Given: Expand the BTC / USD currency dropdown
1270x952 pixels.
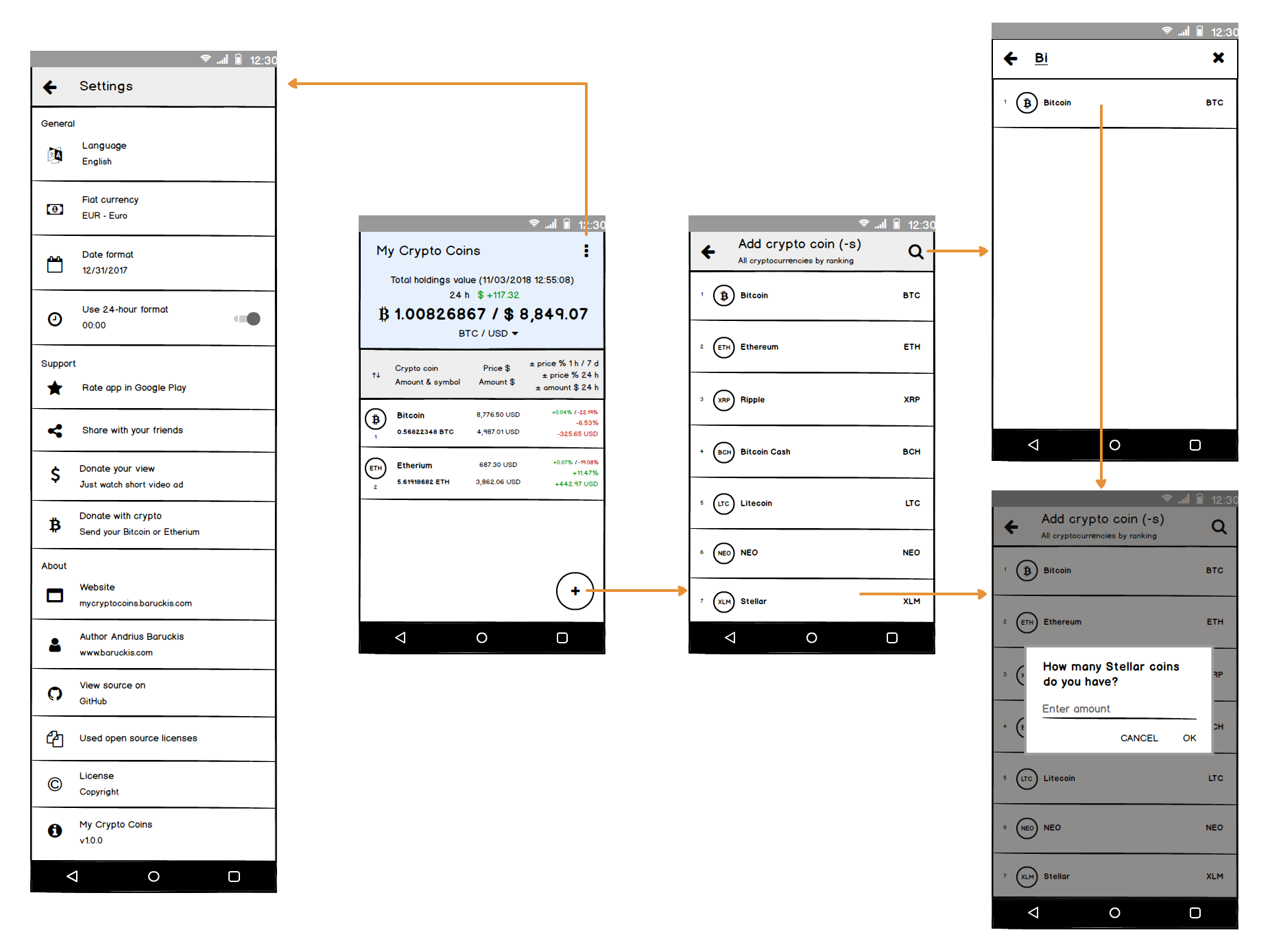Looking at the screenshot, I should pos(488,333).
